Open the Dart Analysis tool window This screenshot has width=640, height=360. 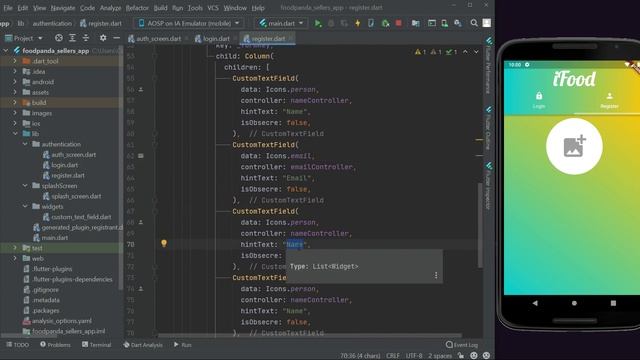coord(143,345)
